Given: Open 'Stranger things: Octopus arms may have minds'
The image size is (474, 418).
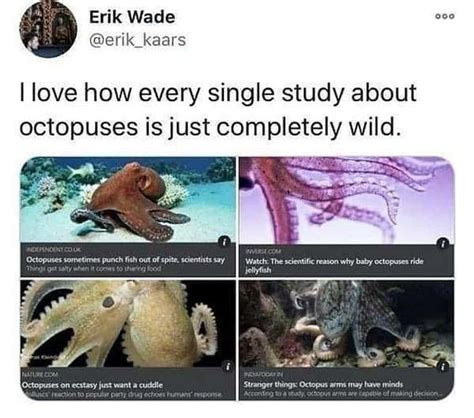Looking at the screenshot, I should coord(323,384).
